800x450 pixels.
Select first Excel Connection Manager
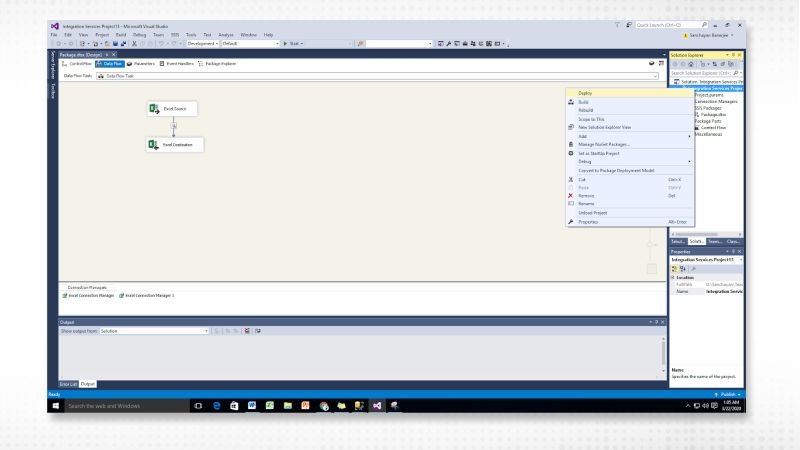pyautogui.click(x=88, y=295)
